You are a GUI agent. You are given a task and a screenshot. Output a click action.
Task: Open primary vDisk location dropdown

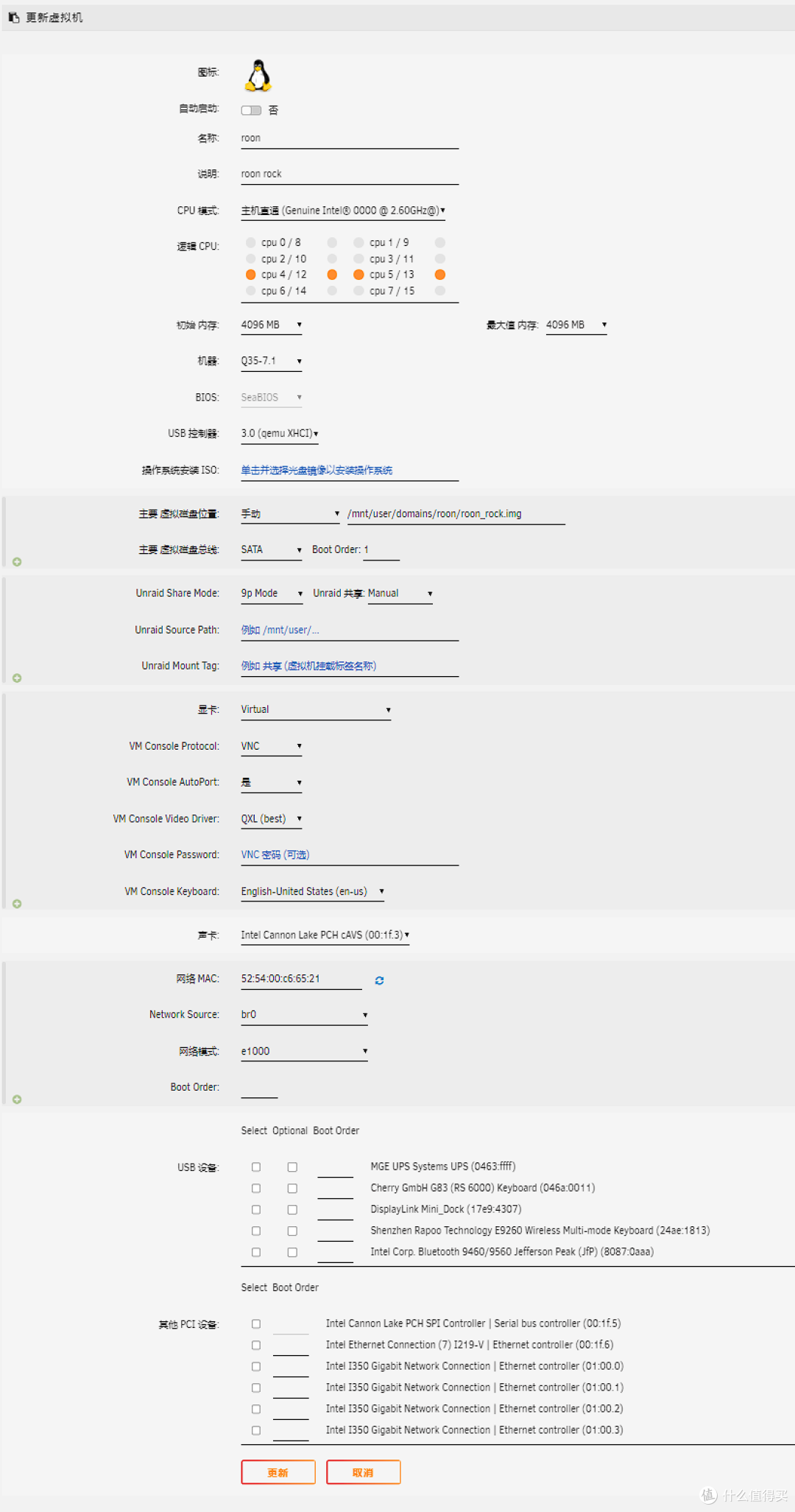click(x=290, y=514)
